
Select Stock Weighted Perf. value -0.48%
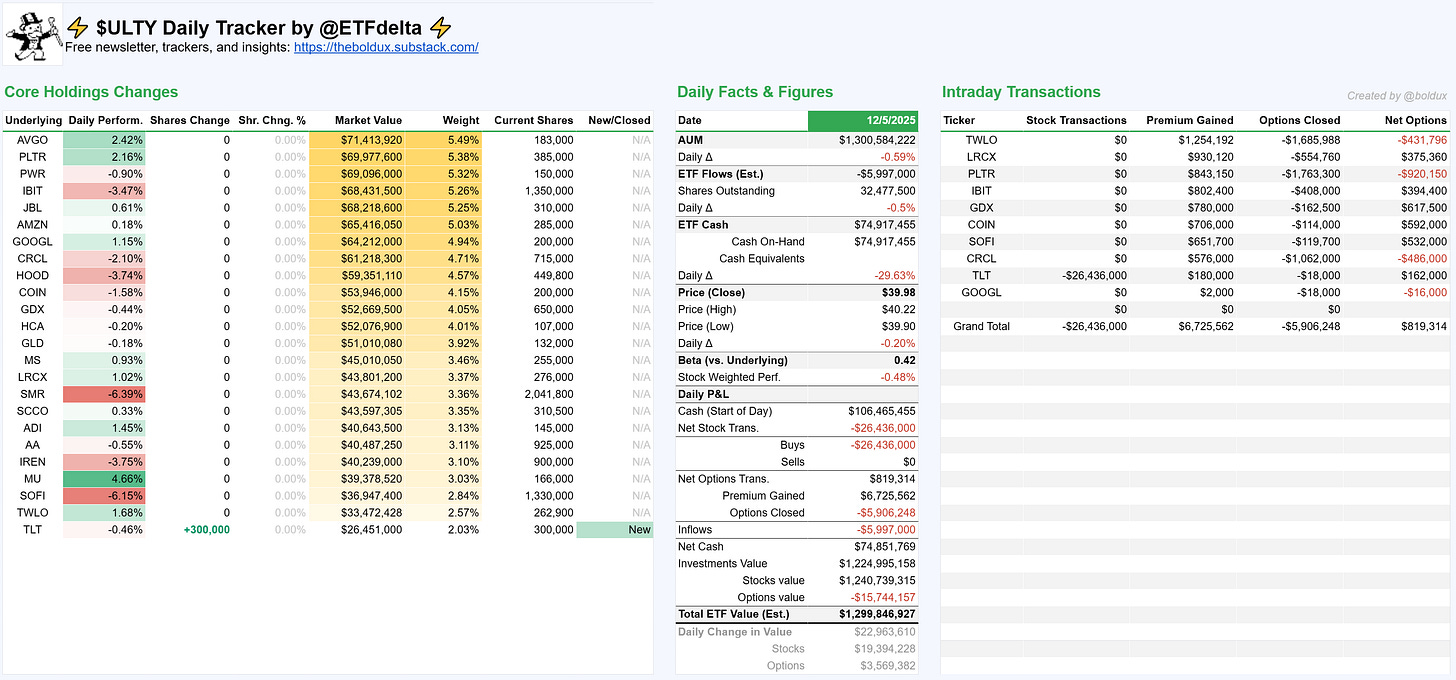pyautogui.click(x=898, y=377)
